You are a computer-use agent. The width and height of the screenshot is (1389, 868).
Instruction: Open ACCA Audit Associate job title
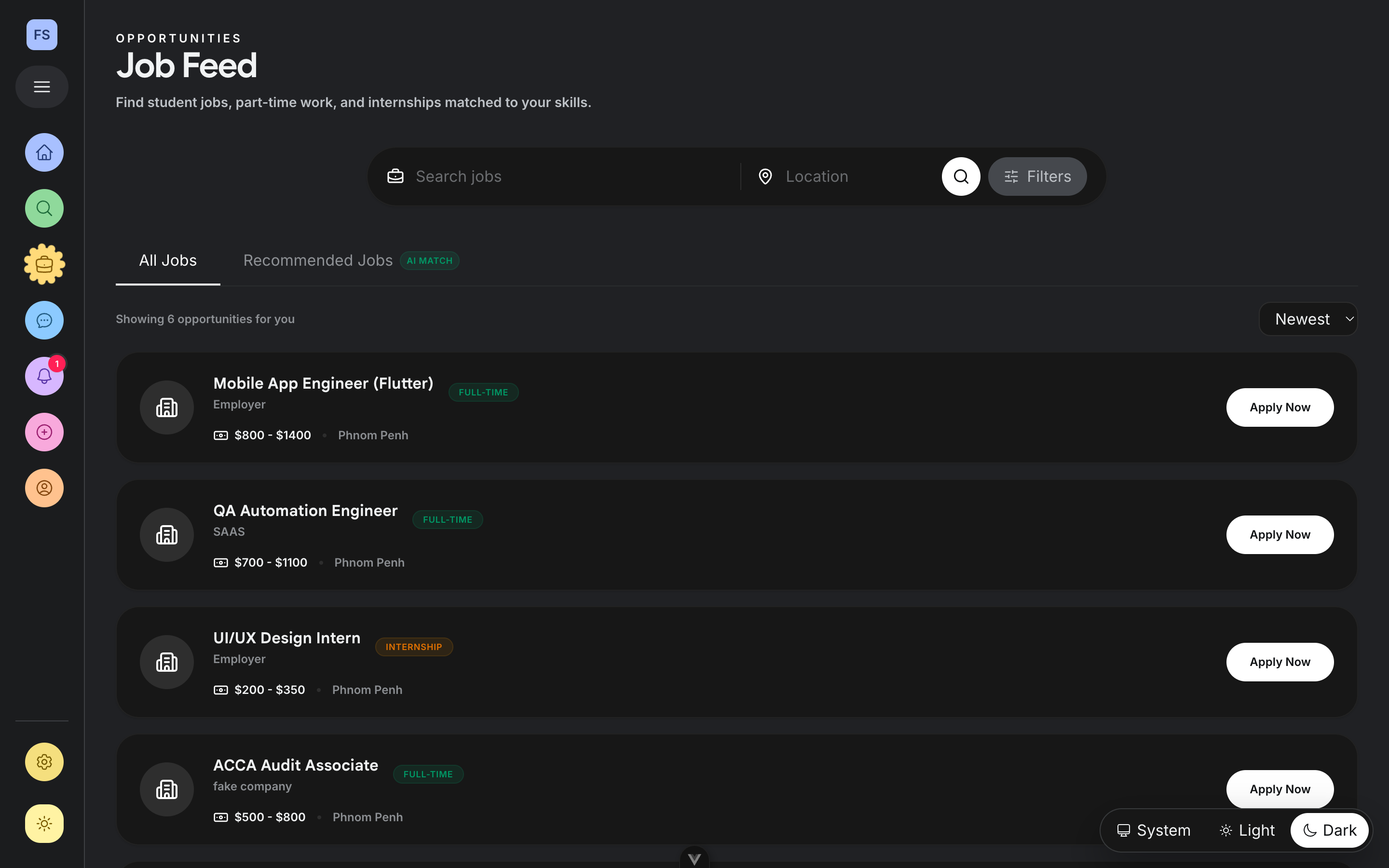[296, 765]
